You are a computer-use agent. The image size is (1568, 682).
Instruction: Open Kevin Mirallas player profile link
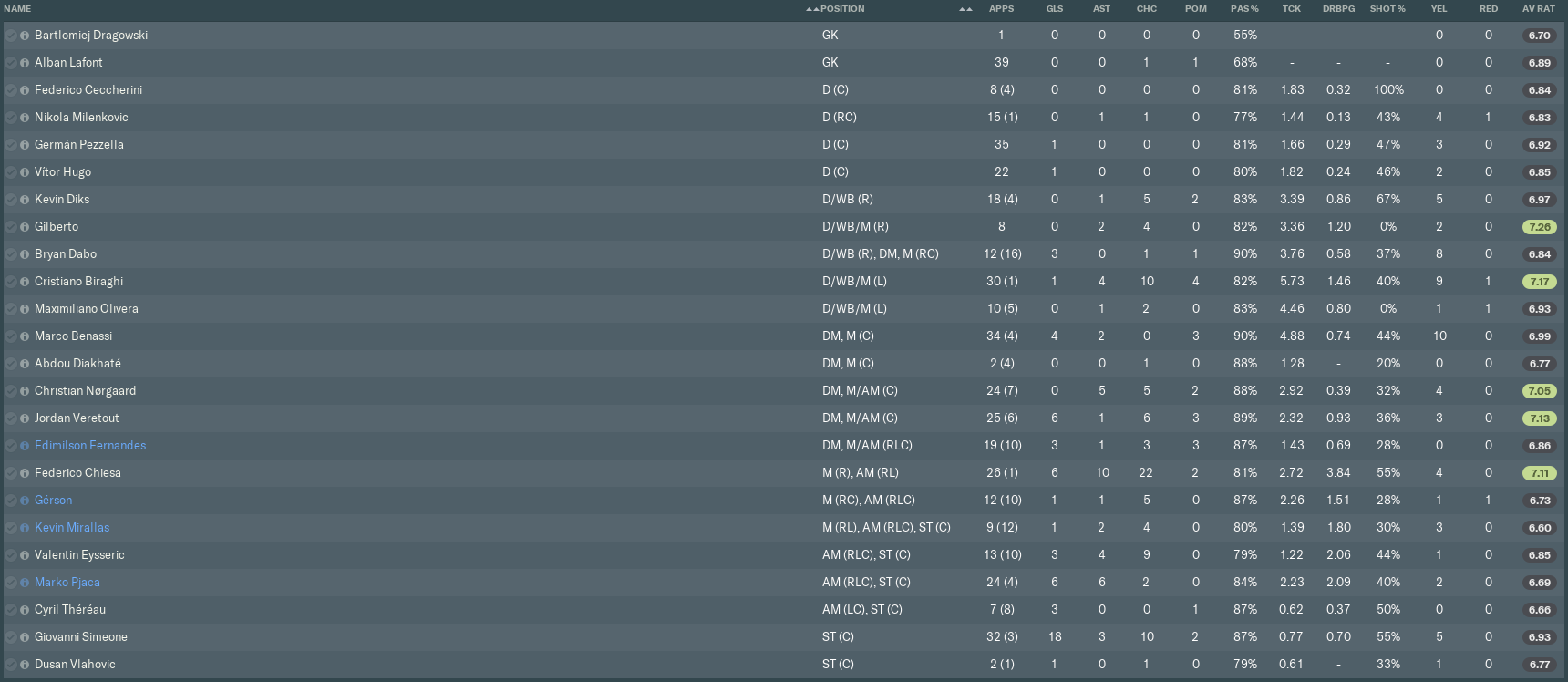point(72,528)
